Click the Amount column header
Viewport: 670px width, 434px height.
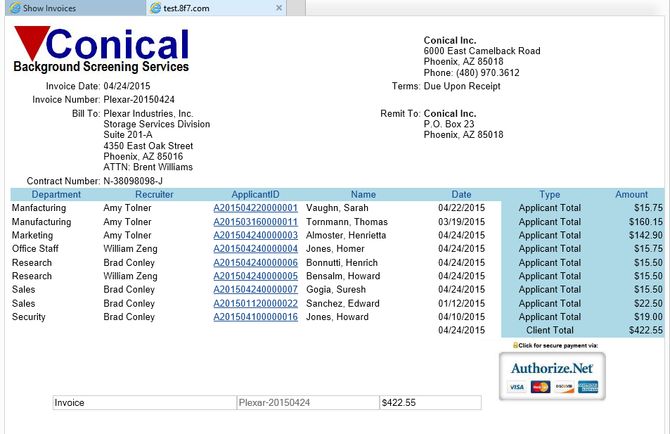632,194
